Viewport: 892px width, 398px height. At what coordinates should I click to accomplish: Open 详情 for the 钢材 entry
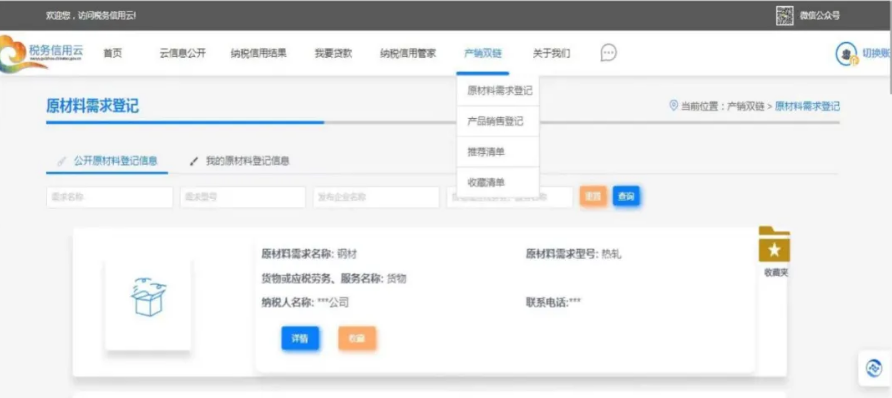coord(300,338)
